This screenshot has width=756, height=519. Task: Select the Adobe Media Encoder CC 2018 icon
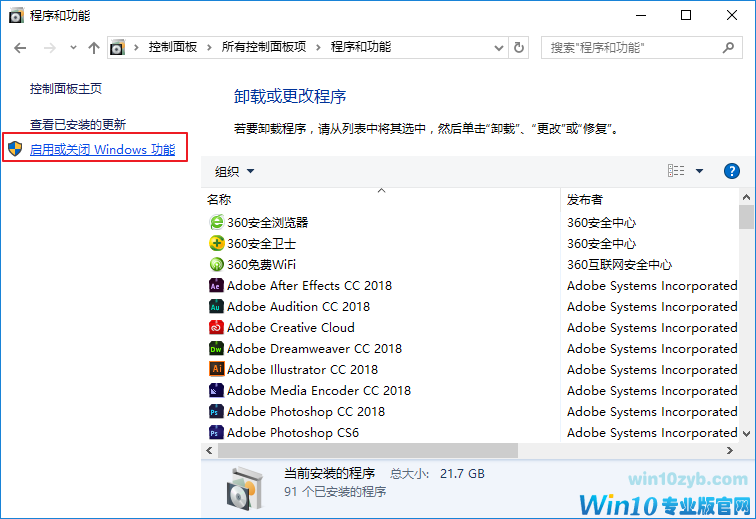[x=216, y=390]
